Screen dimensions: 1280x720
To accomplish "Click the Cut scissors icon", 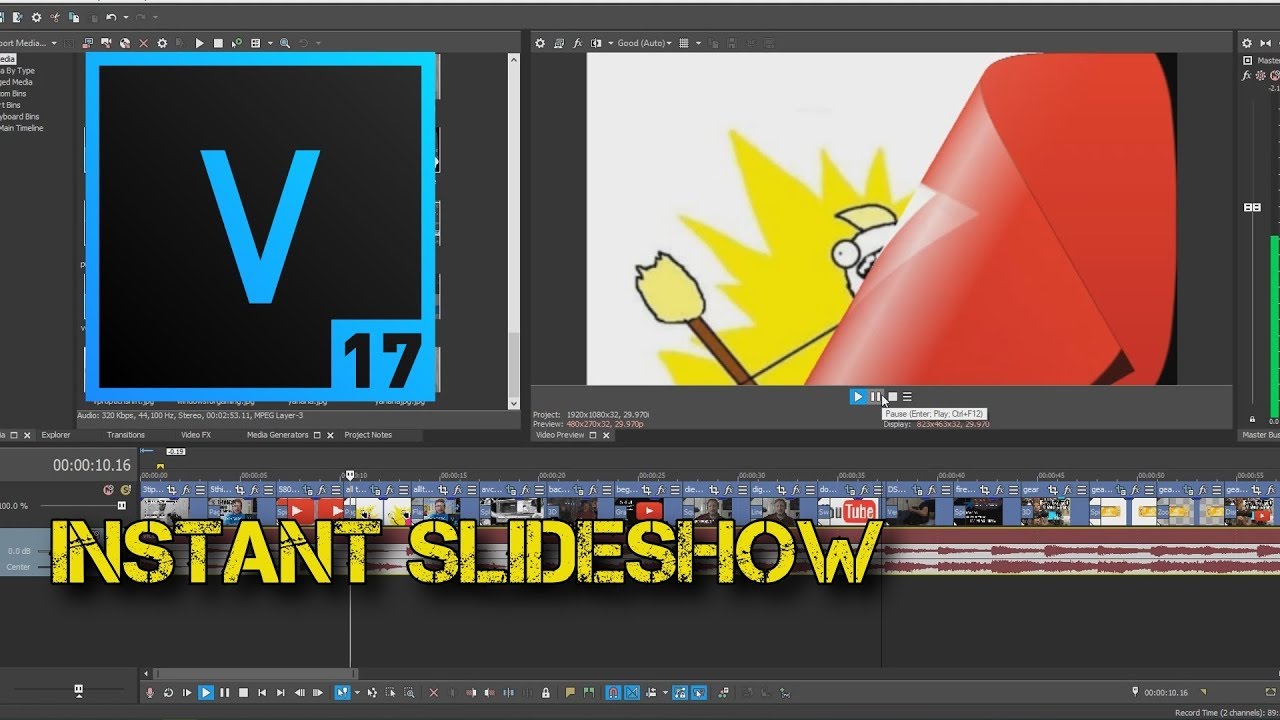I will [x=54, y=17].
